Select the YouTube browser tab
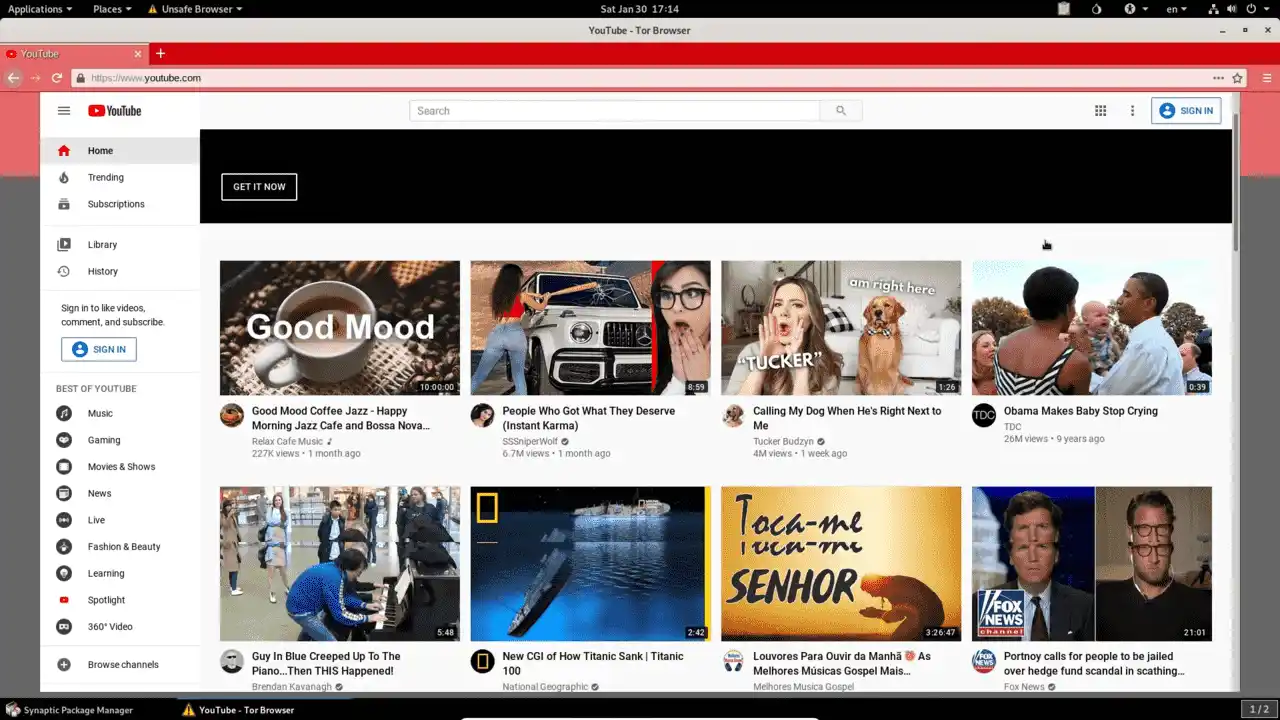Screen dimensions: 1280x720 tap(75, 54)
